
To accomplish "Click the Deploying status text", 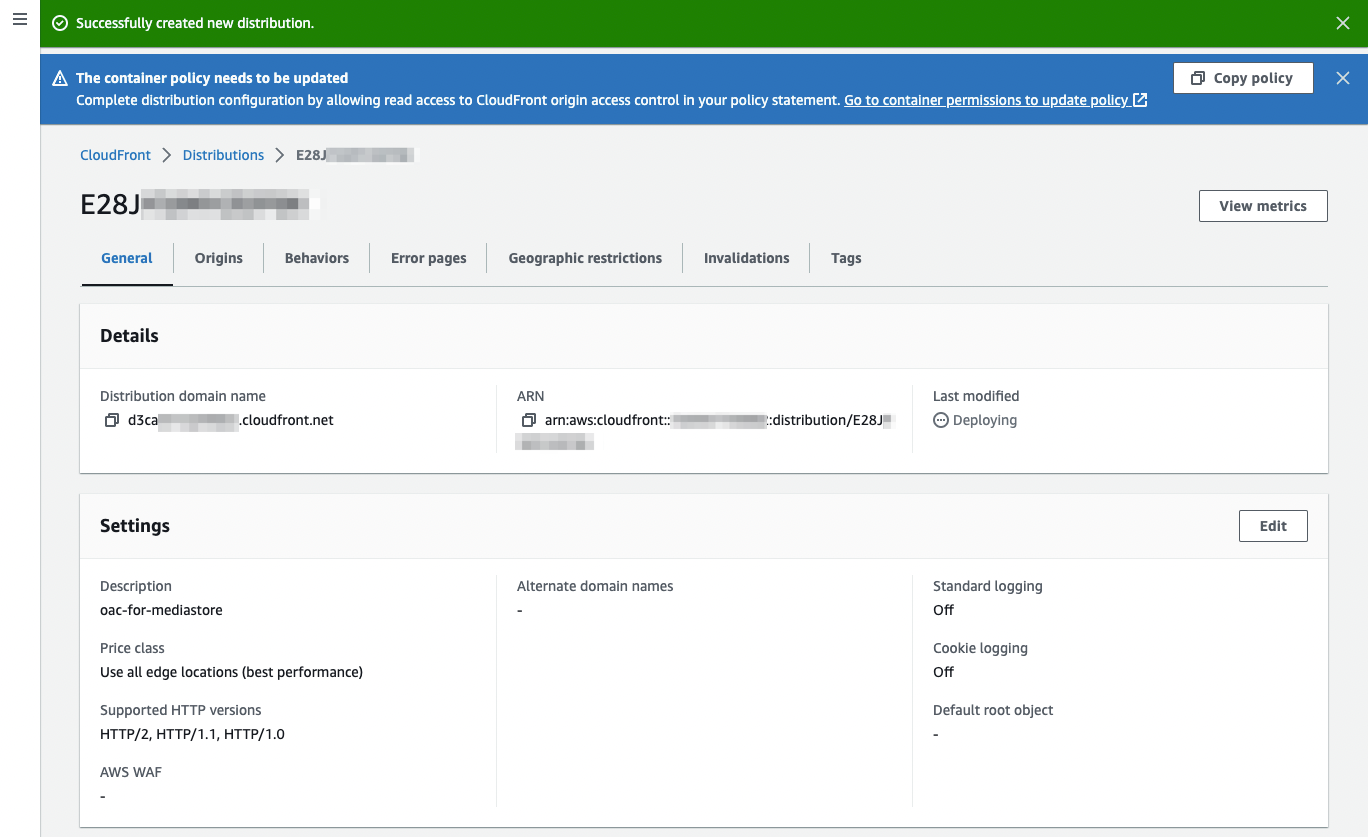I will coord(985,420).
